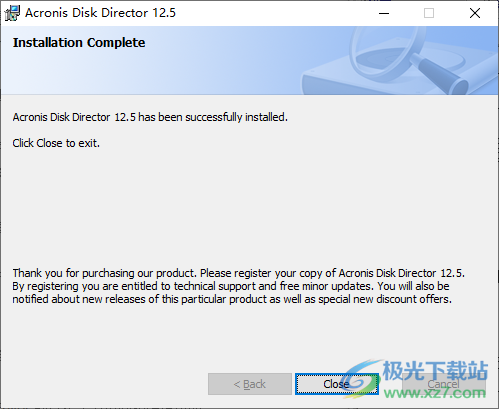Click 'Thank you for purchasing our product' paragraph

pos(238,286)
